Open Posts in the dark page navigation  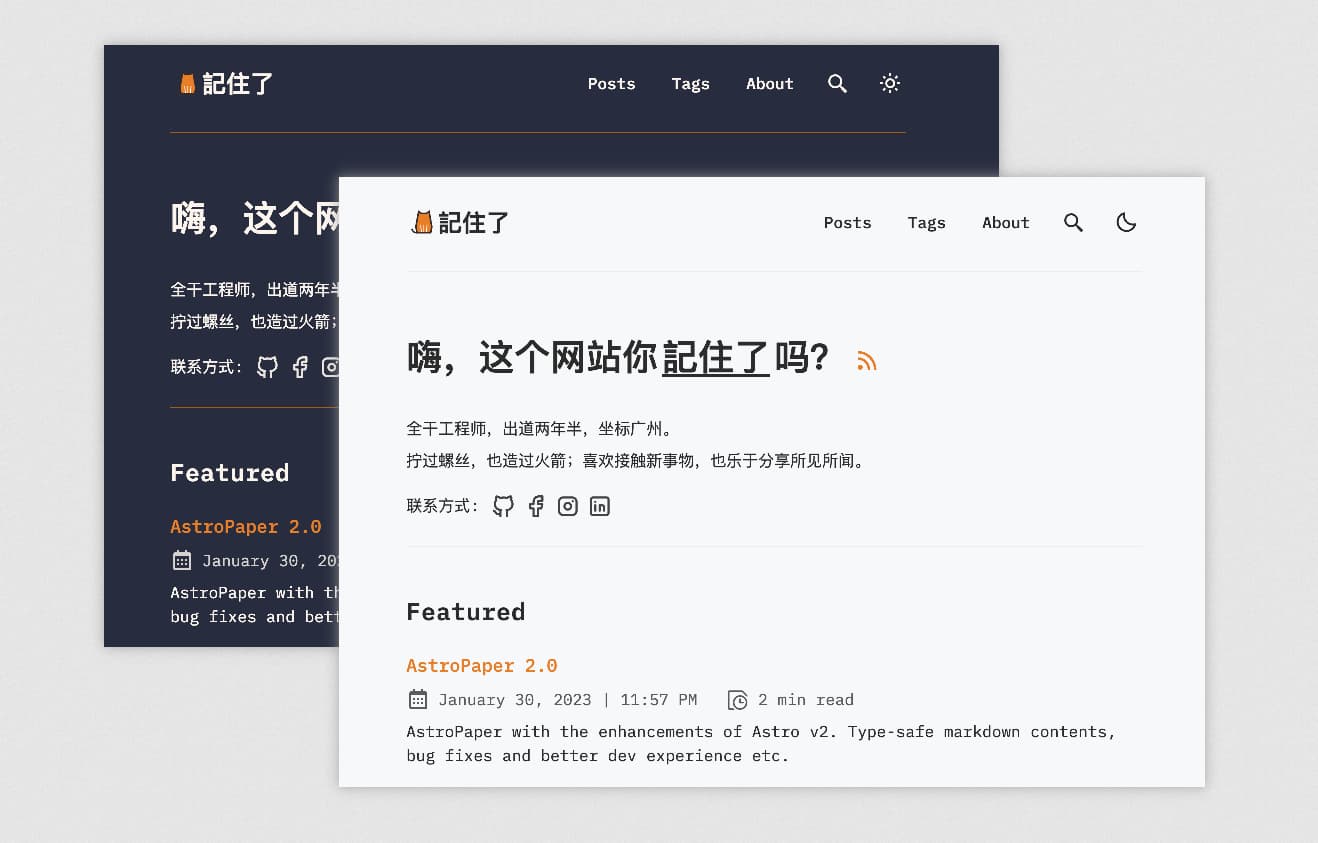611,84
